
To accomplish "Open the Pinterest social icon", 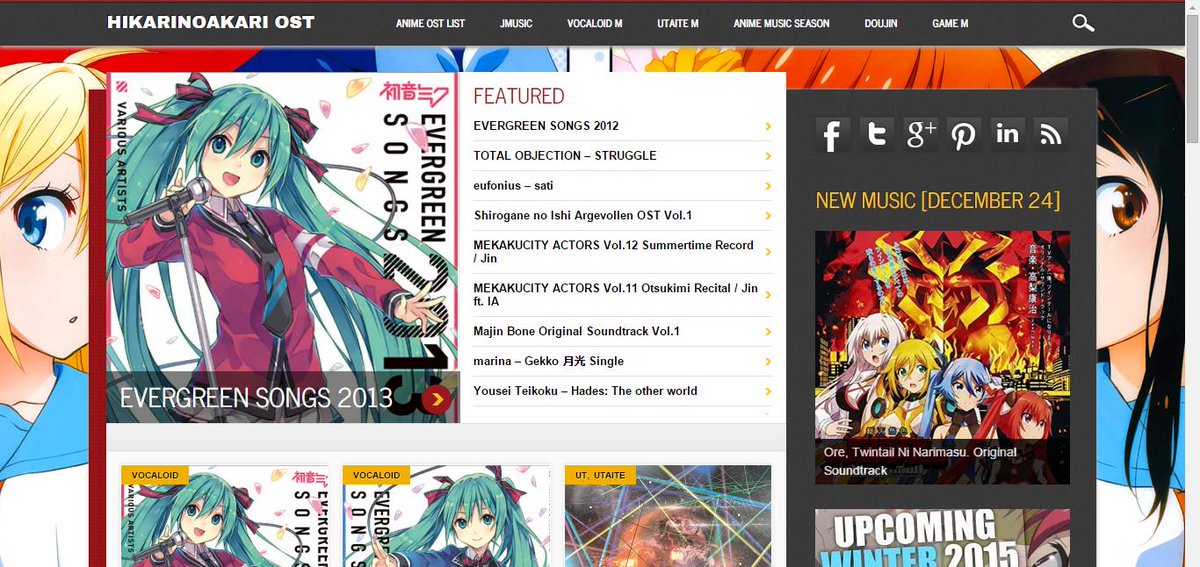I will (x=964, y=134).
